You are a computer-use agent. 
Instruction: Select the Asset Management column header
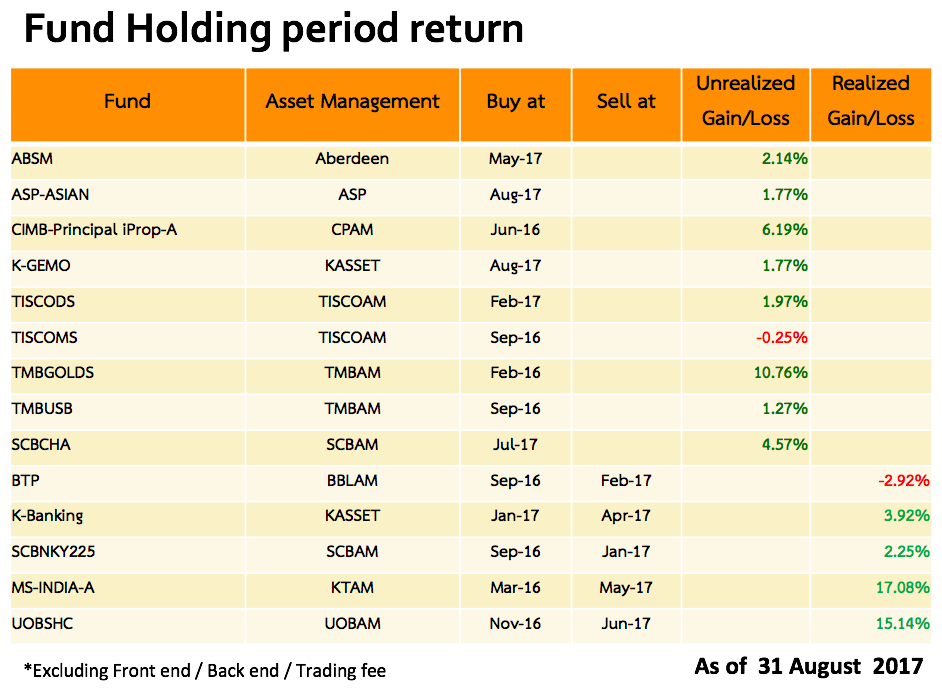[x=352, y=101]
